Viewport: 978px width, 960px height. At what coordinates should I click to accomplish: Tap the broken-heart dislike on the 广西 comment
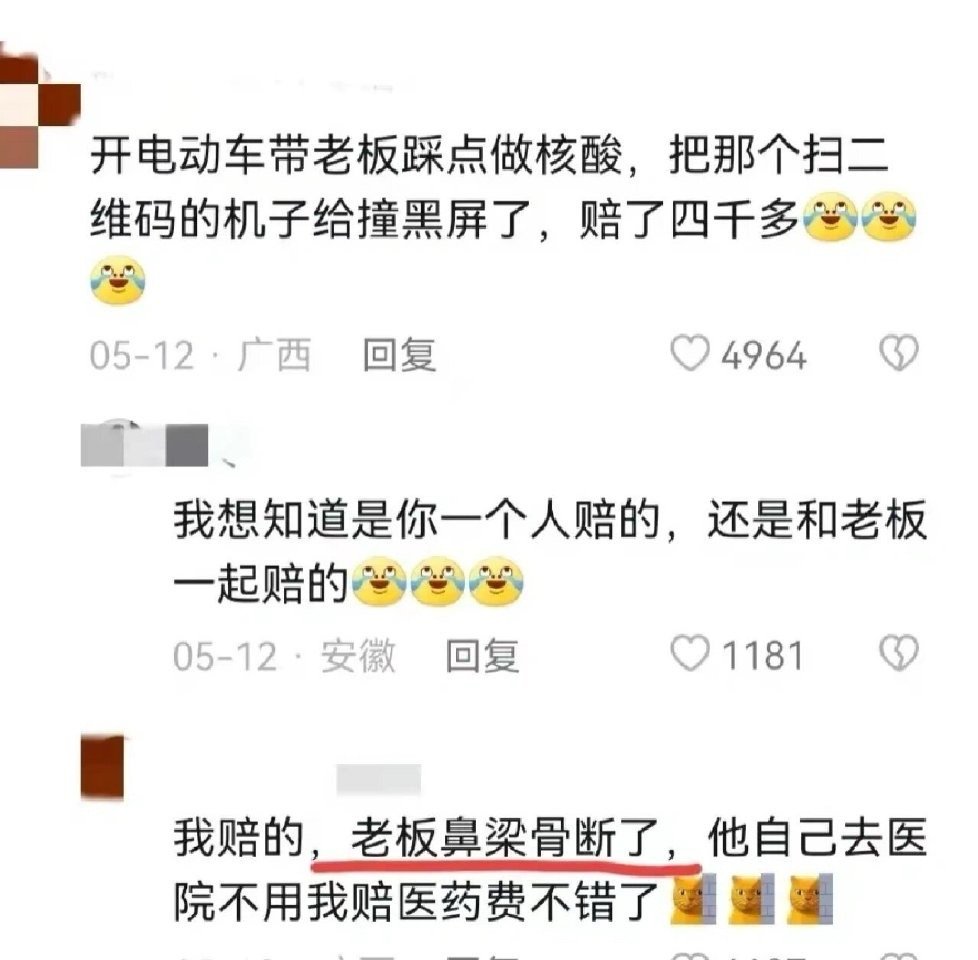pos(899,353)
